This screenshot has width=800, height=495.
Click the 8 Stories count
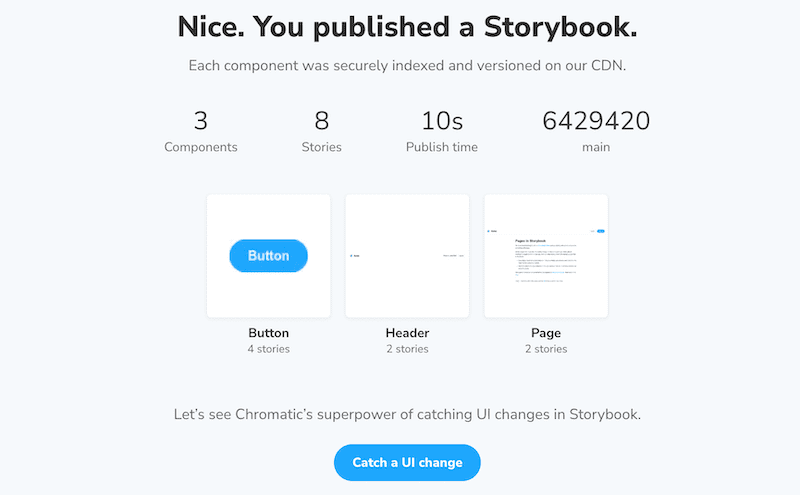point(321,122)
